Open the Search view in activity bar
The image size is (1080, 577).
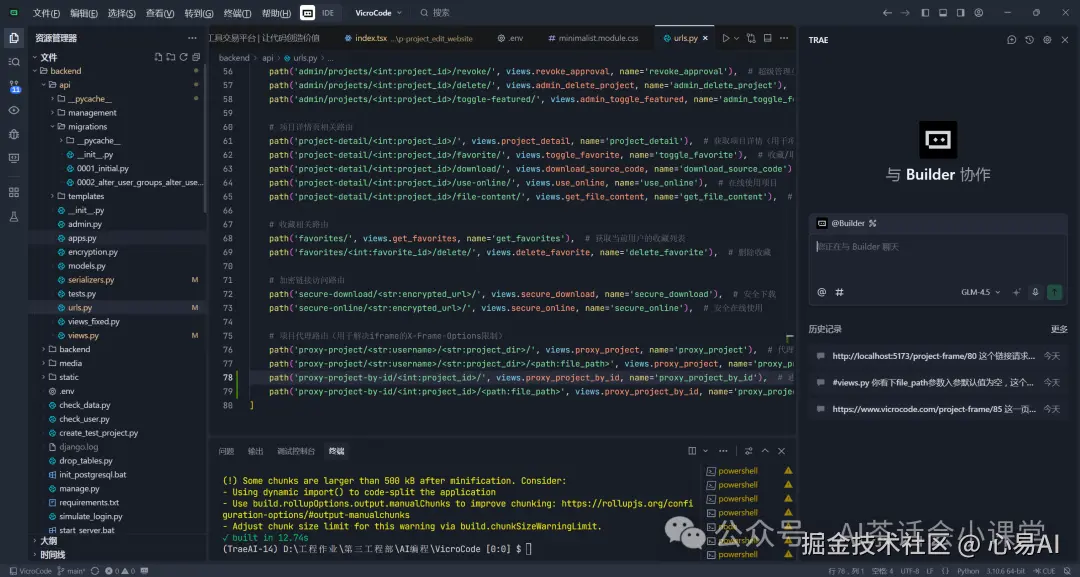point(14,62)
